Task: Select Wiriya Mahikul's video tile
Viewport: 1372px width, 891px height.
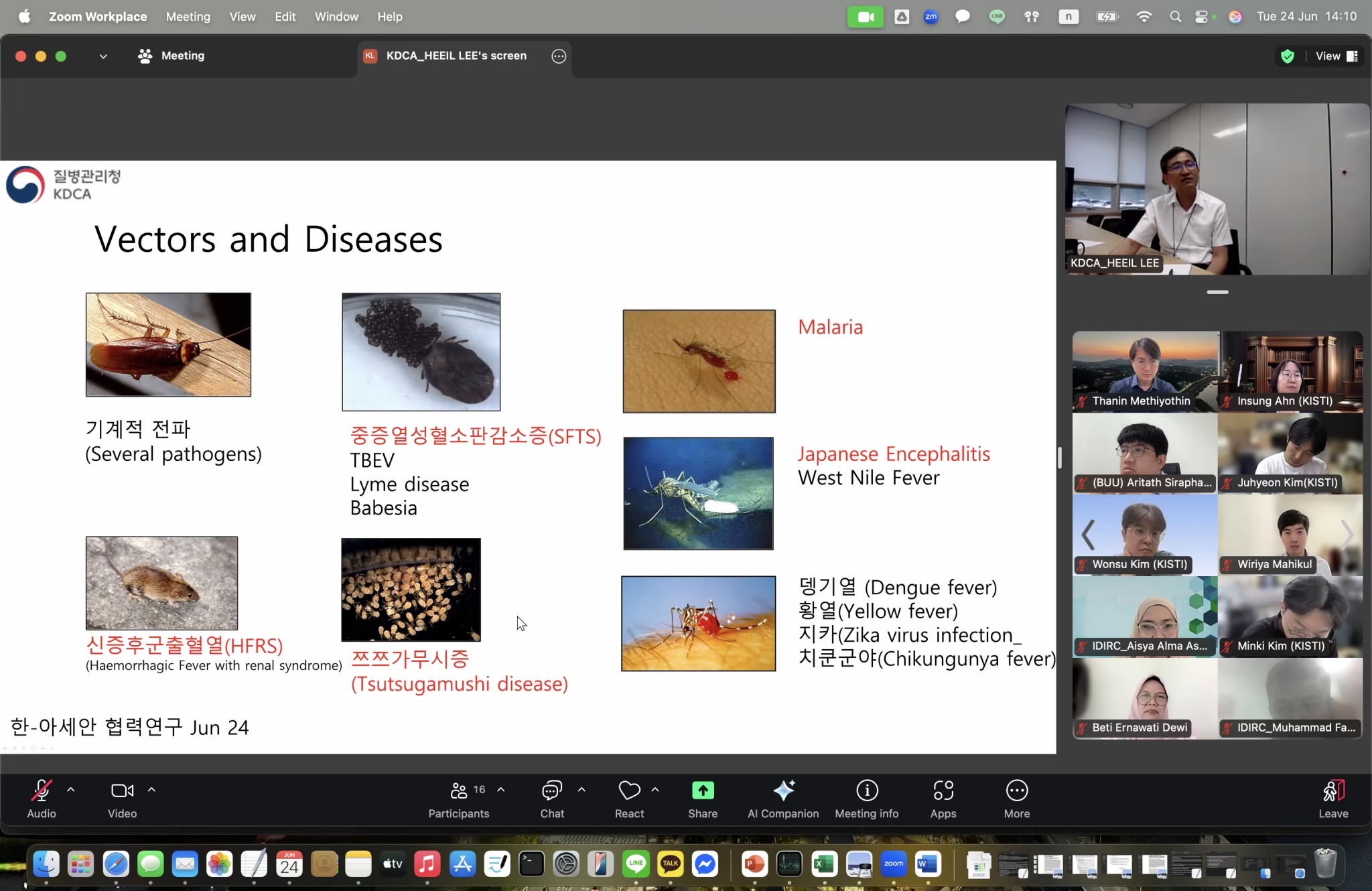Action: (x=1290, y=535)
